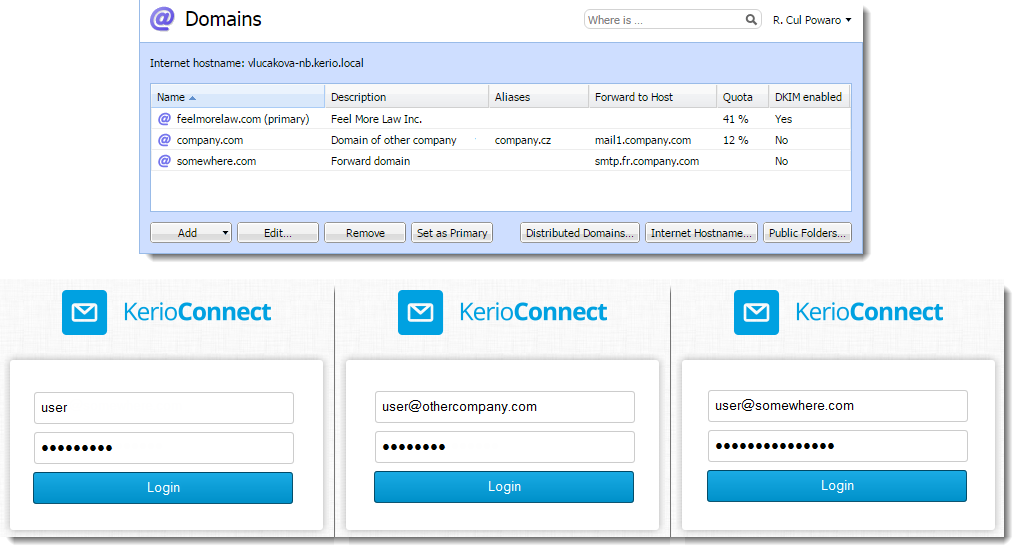Click Login under user@somewhere.com form
This screenshot has height=552, width=1019.
[837, 486]
